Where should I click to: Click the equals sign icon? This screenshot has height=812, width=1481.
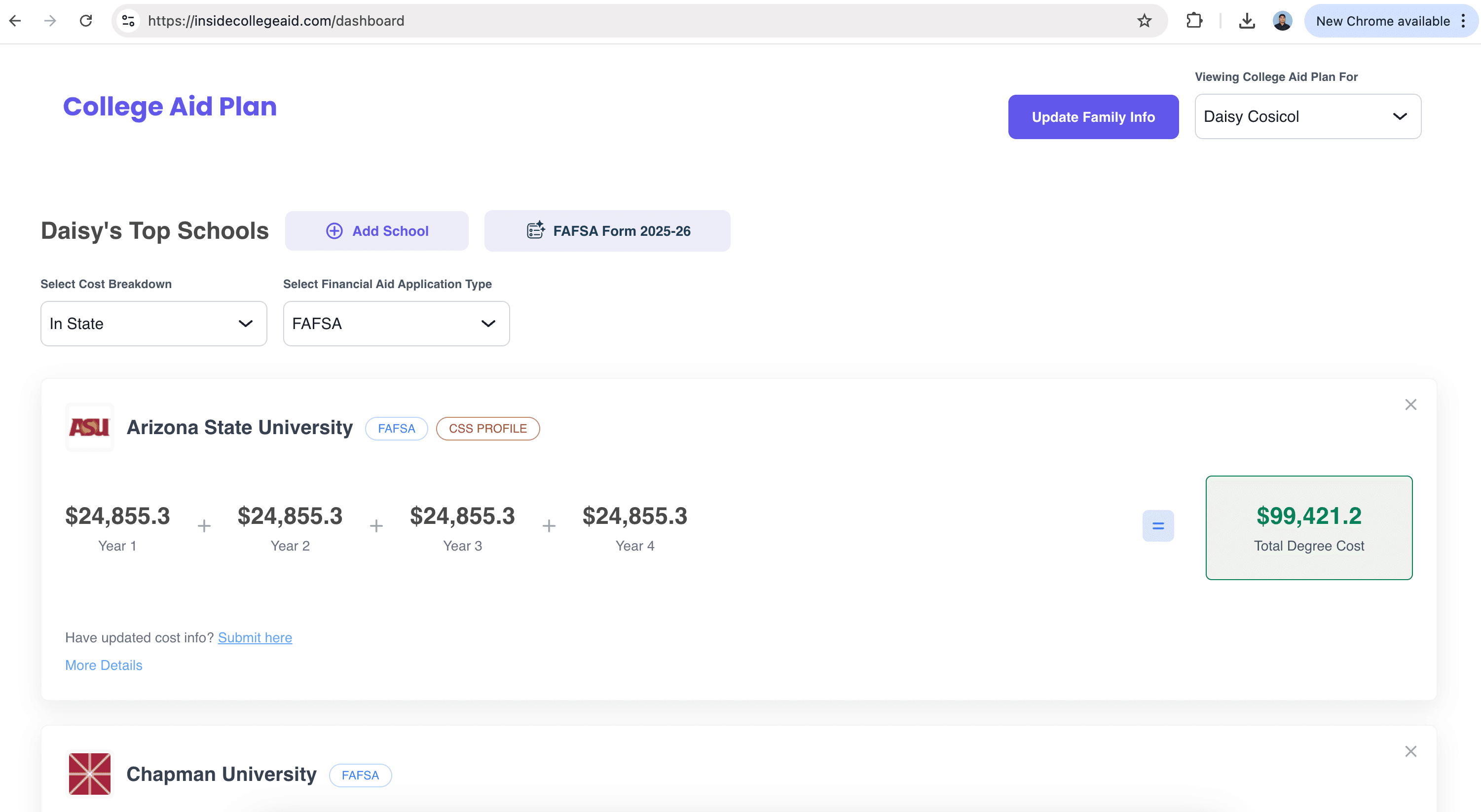pos(1158,525)
